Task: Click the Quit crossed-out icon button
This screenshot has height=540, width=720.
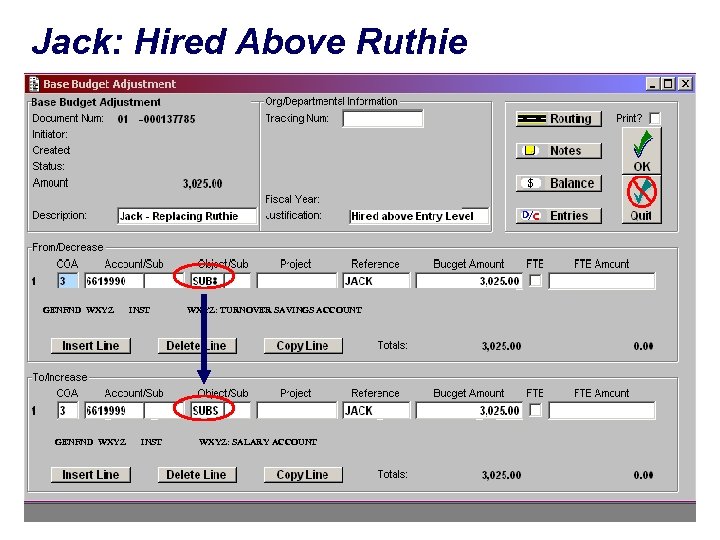Action: click(x=641, y=199)
